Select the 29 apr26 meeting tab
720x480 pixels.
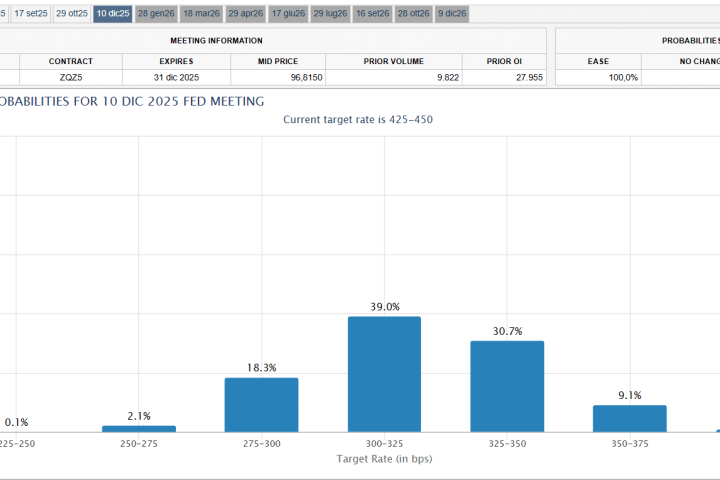click(244, 14)
